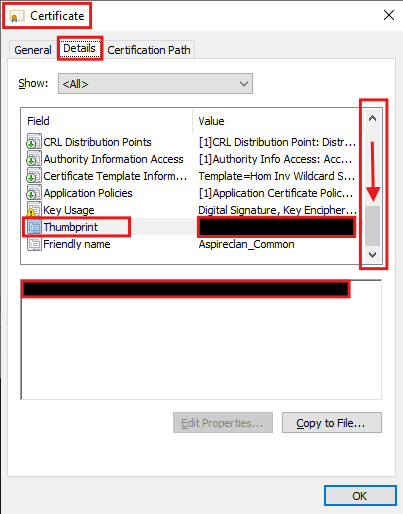Click the Certificate Template Information icon
Screen dimensions: 403x514
point(34,175)
